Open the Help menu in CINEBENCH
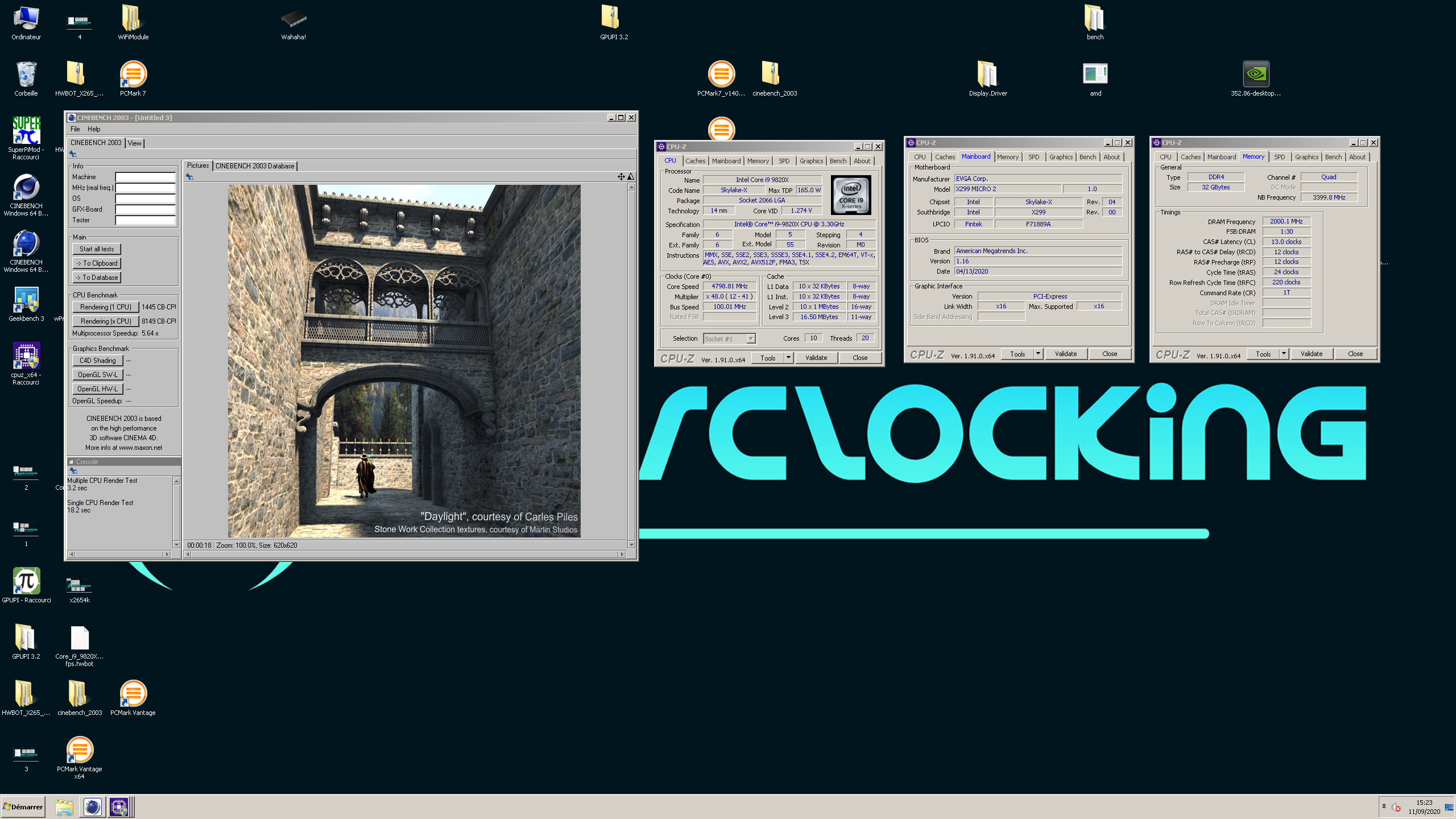Screen dimensions: 1456x819 94,129
